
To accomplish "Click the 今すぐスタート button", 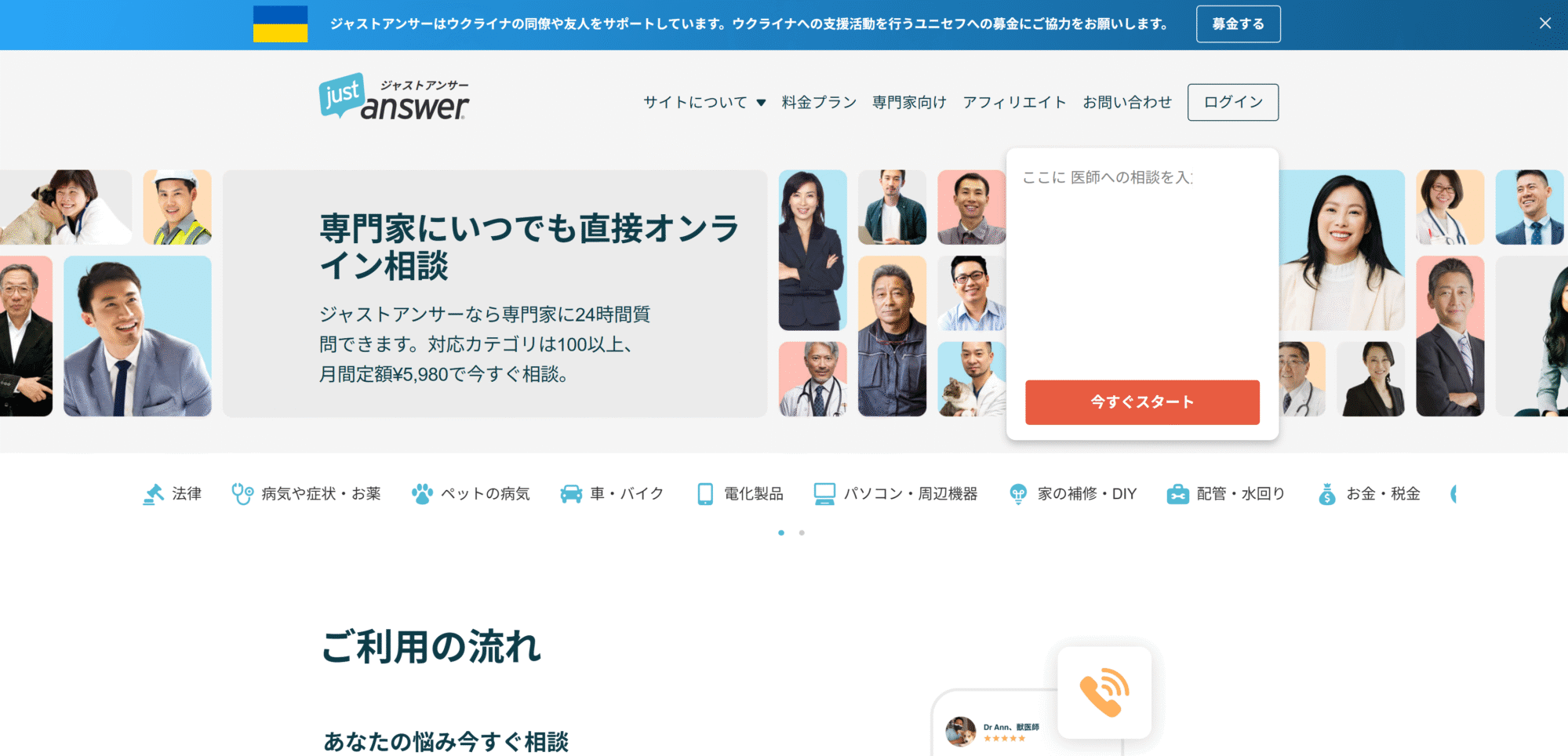I will 1142,402.
